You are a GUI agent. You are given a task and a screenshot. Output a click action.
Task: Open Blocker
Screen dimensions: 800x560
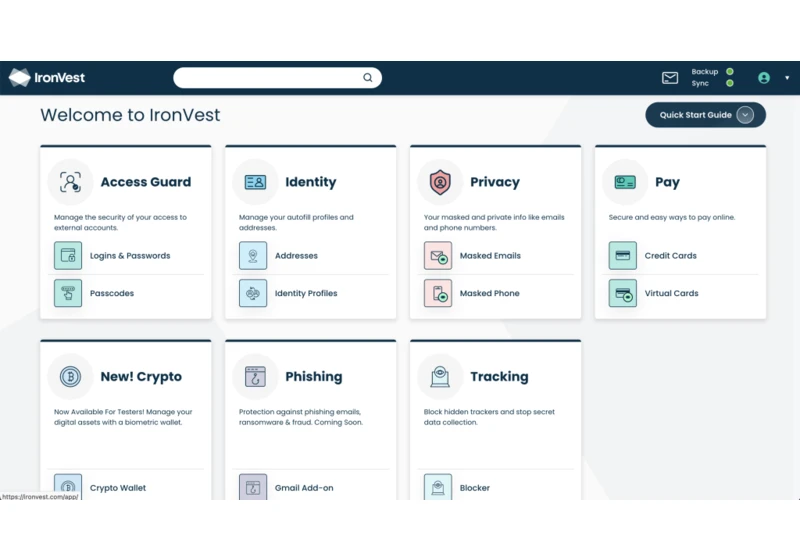click(x=474, y=488)
